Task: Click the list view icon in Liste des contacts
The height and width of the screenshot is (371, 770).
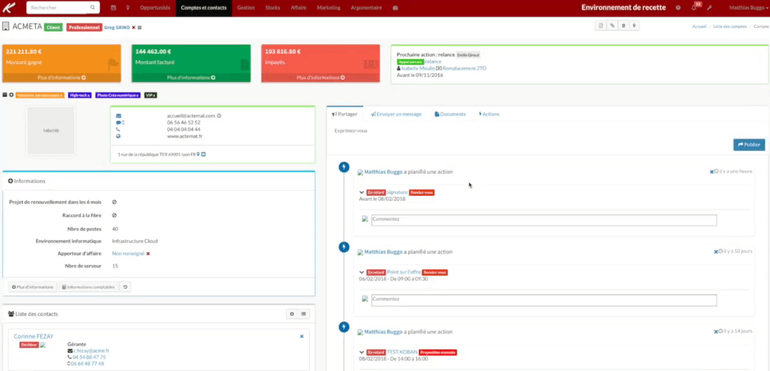Action: [304, 314]
